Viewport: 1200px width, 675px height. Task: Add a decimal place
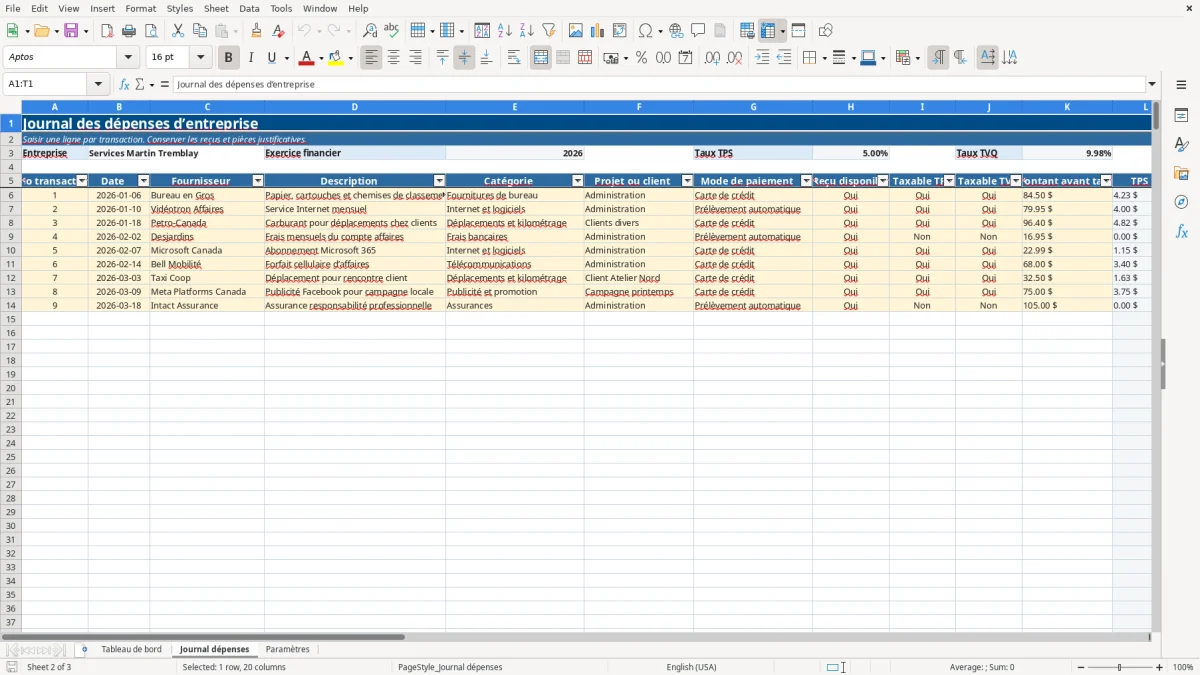[x=712, y=58]
